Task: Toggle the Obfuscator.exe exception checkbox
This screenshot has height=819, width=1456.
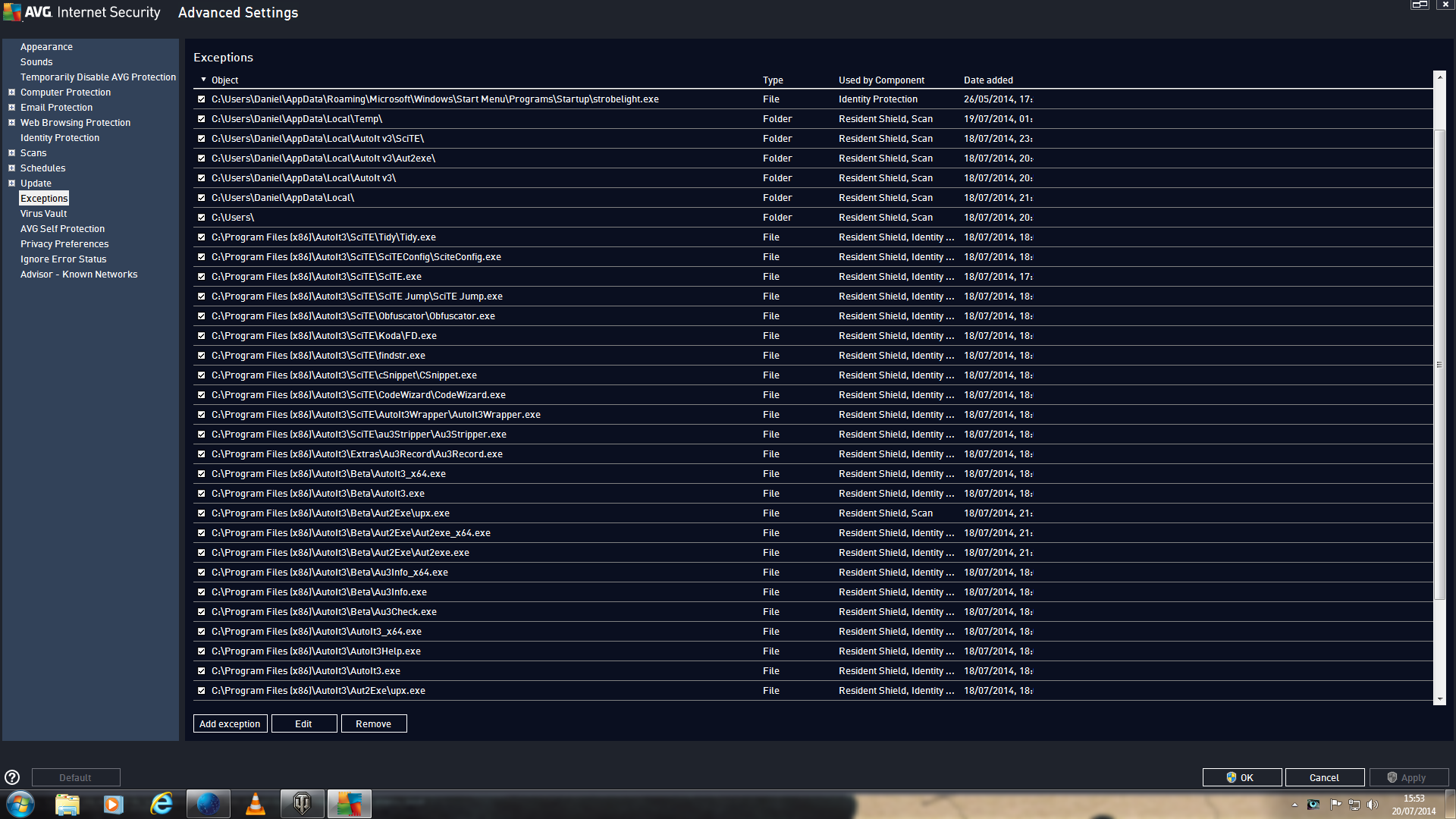Action: 202,316
